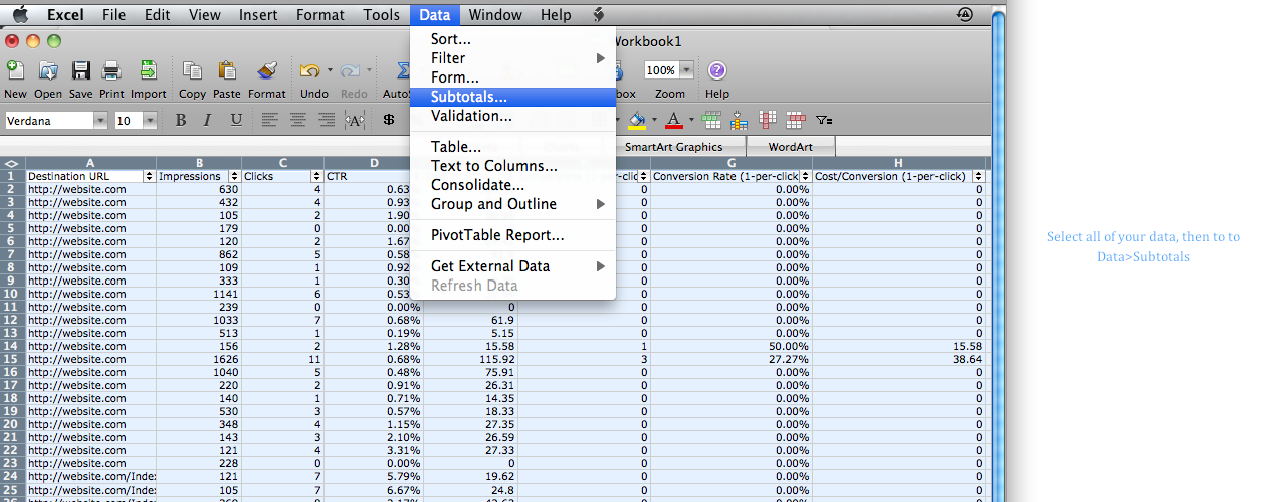Open the Conversion Rate filter dropdown
This screenshot has height=502, width=1276.
(x=804, y=176)
